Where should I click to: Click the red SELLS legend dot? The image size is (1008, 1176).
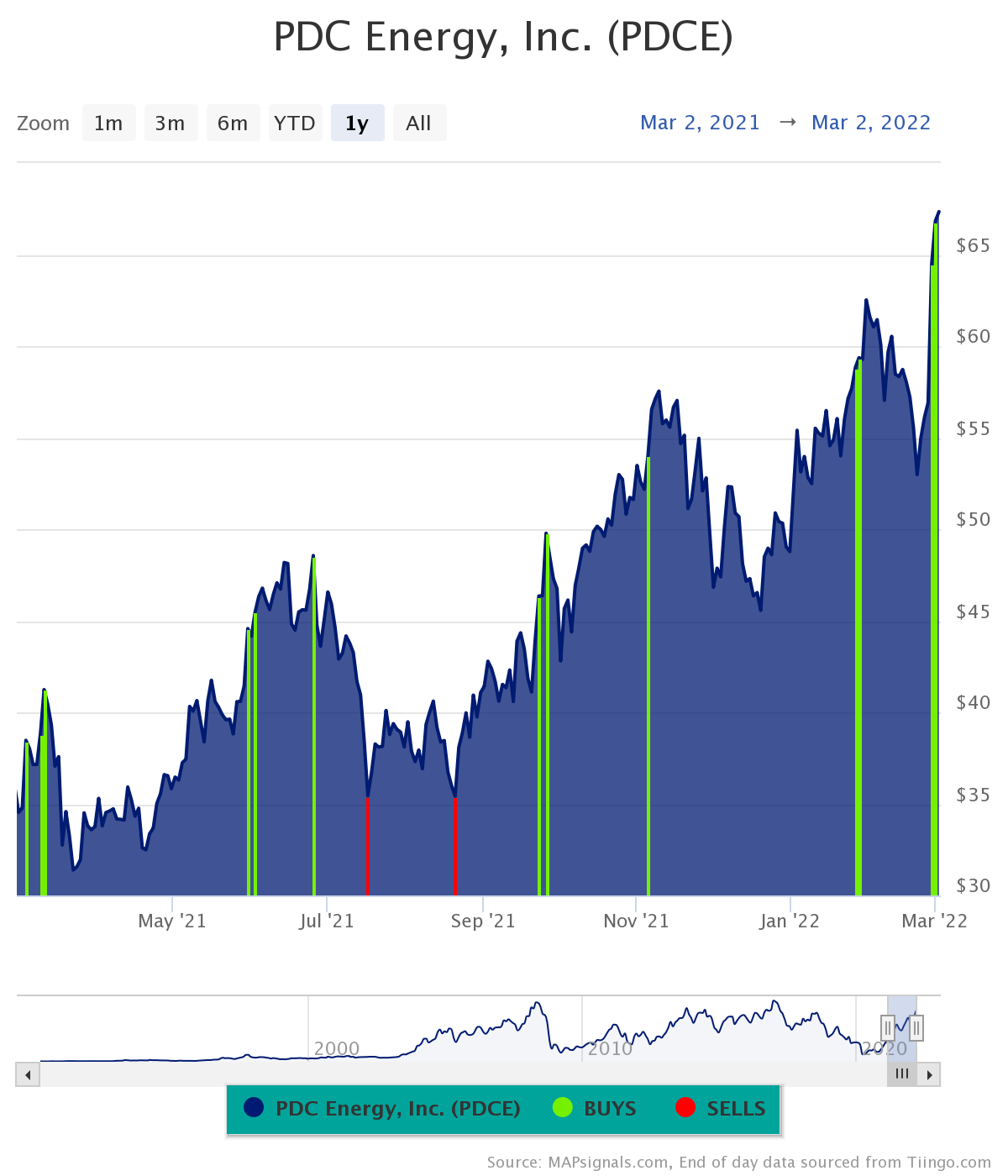[685, 1108]
